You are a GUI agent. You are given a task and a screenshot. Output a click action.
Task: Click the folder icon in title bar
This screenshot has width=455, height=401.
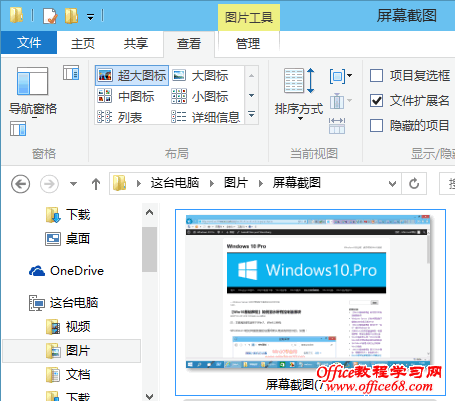click(x=16, y=15)
